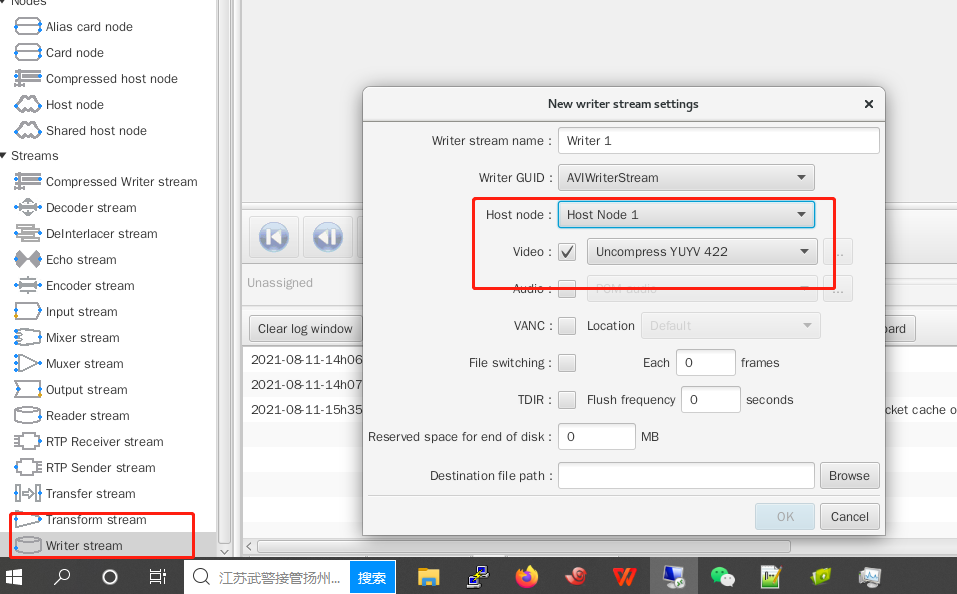The height and width of the screenshot is (594, 957).
Task: Click the Destination file path field
Action: [x=686, y=476]
